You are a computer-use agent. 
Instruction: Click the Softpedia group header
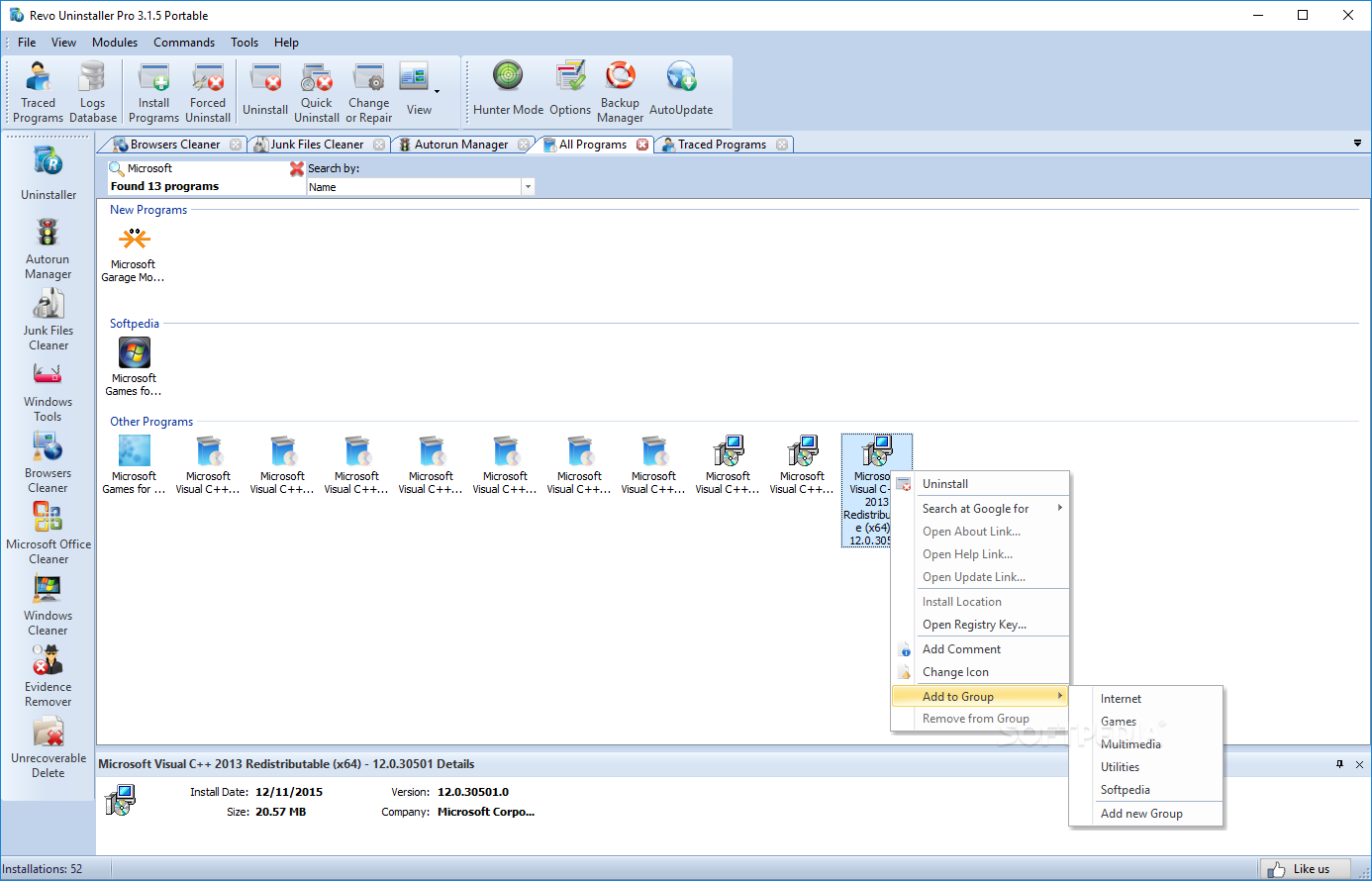(135, 324)
